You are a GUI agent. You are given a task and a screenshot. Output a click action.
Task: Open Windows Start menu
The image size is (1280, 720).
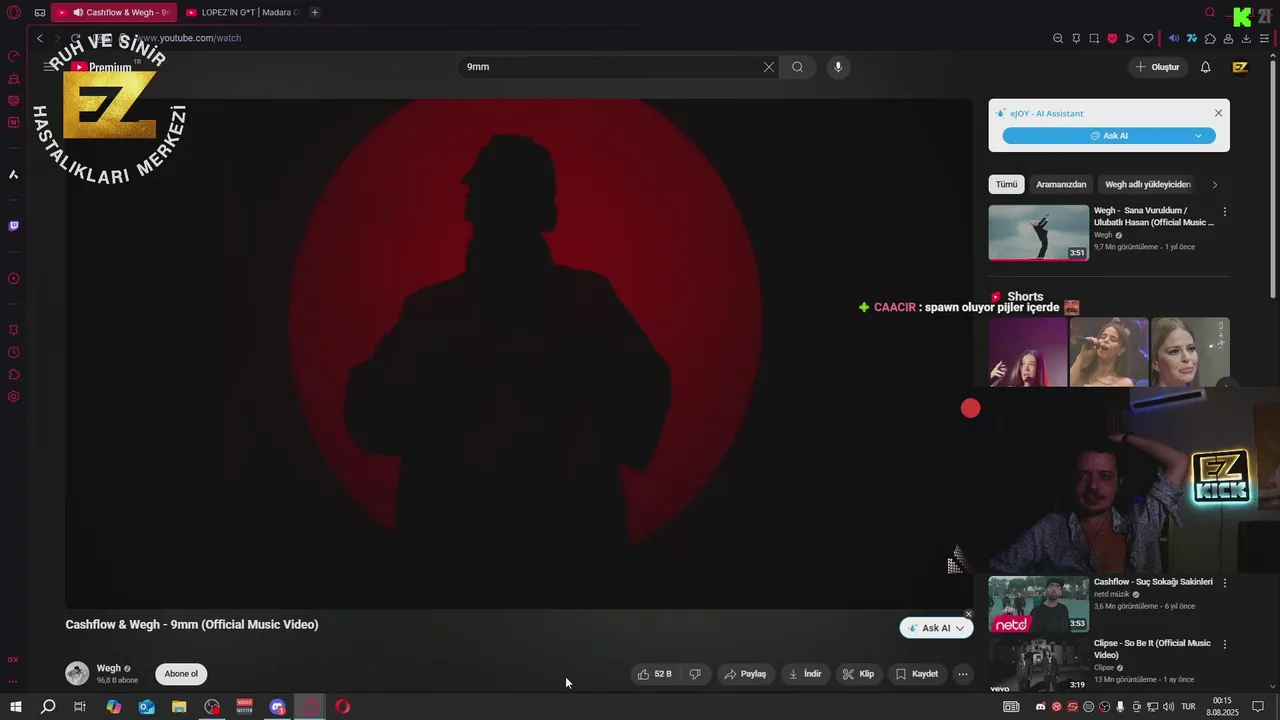point(16,707)
